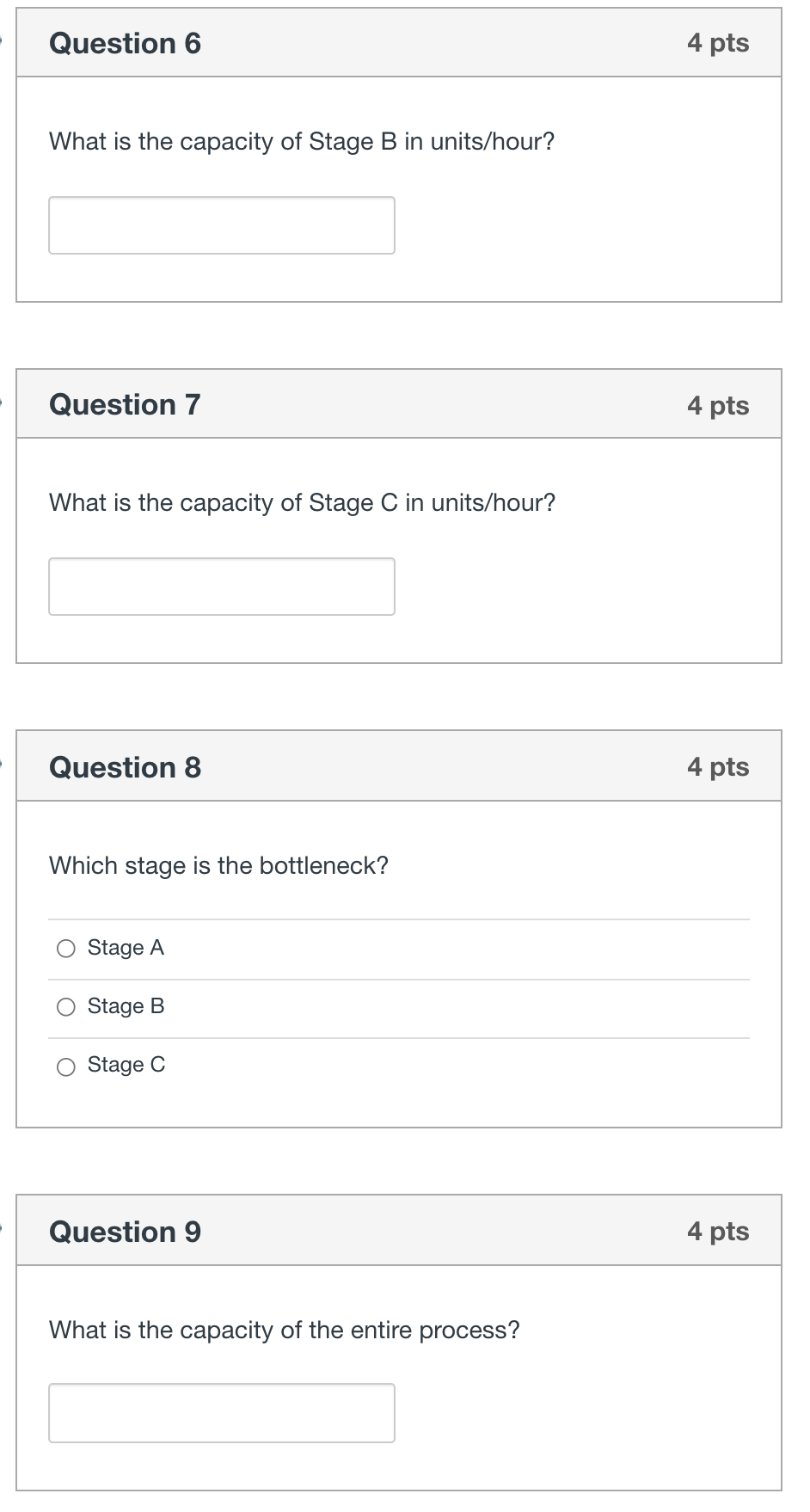810x1512 pixels.
Task: Flag Question 6 using left margin marker
Action: pyautogui.click(x=2, y=39)
